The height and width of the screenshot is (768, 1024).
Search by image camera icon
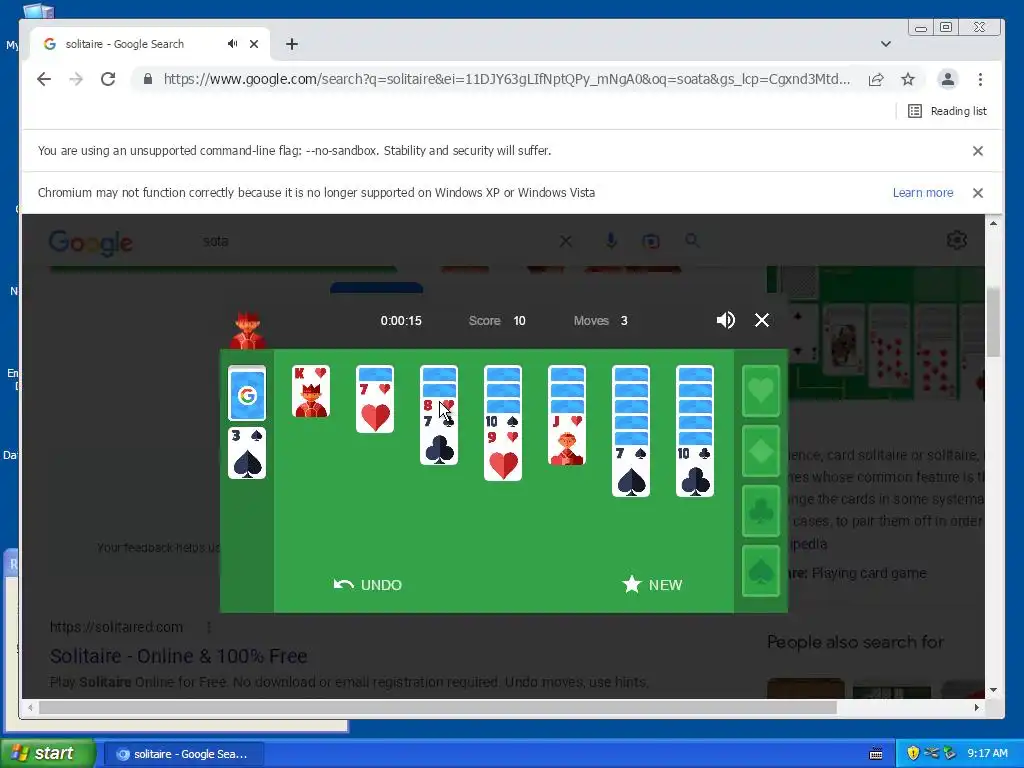click(650, 242)
